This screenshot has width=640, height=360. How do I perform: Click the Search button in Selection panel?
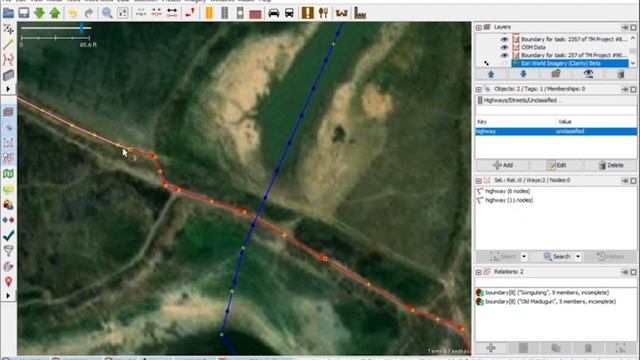click(557, 257)
